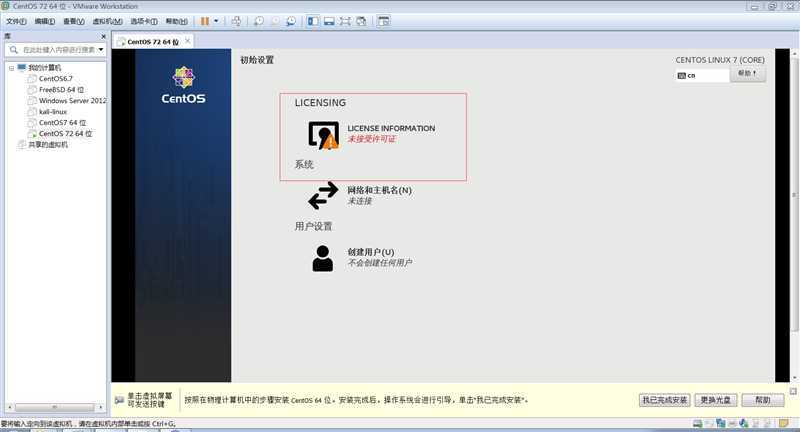800x432 pixels.
Task: Click the yellow message log status icon
Action: click(x=784, y=423)
